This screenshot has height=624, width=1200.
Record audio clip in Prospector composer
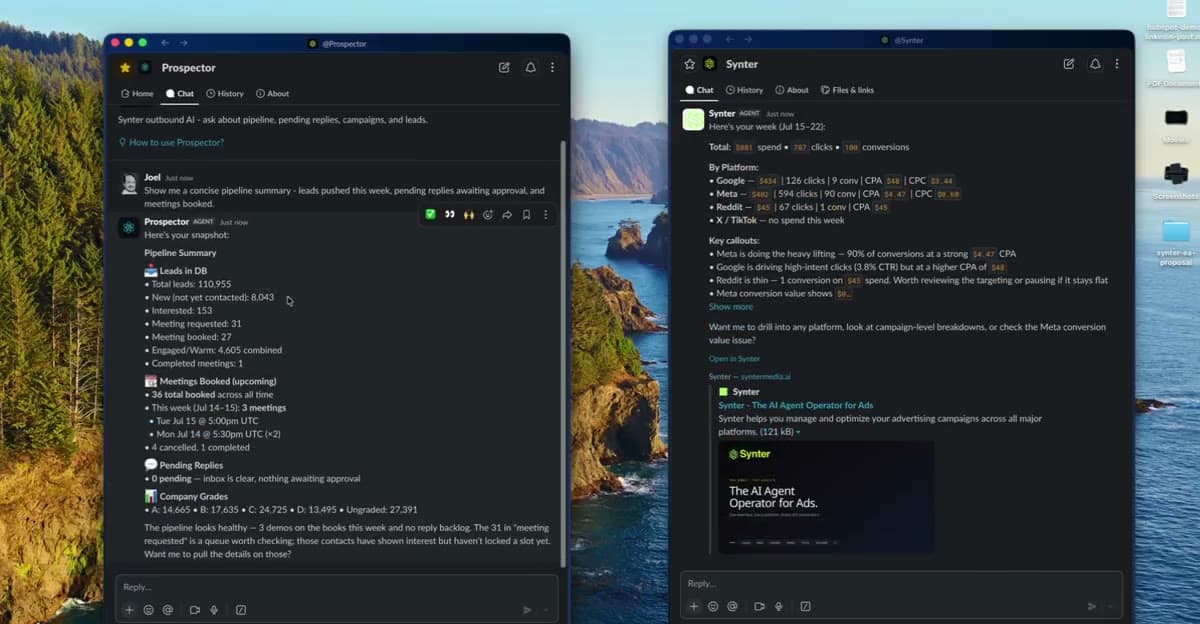(214, 610)
